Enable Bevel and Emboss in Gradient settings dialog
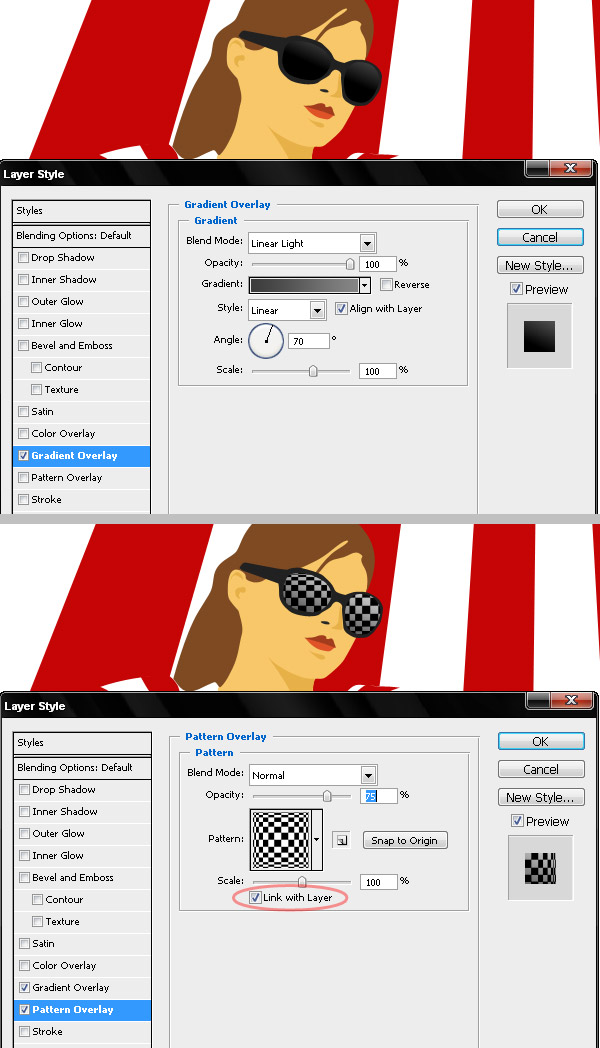This screenshot has width=600, height=1048. [x=23, y=346]
